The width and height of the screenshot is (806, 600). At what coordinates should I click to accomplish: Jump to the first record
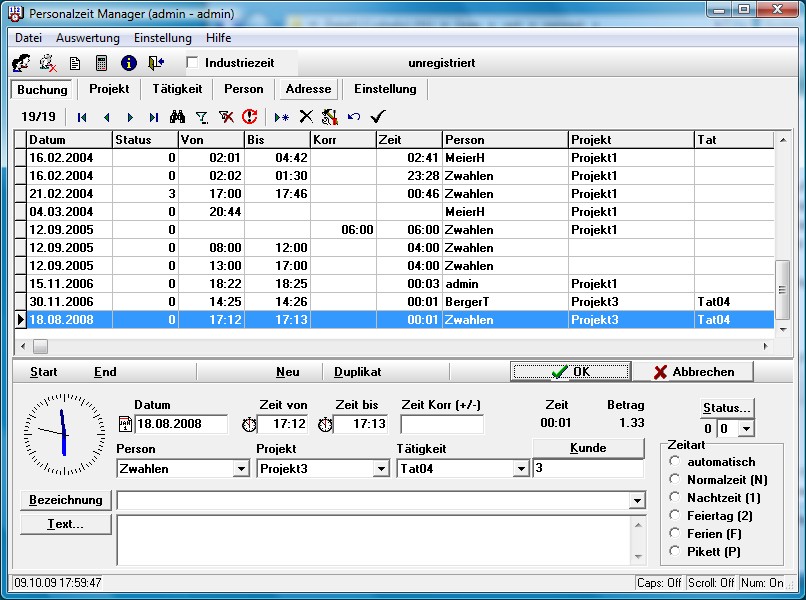click(82, 117)
